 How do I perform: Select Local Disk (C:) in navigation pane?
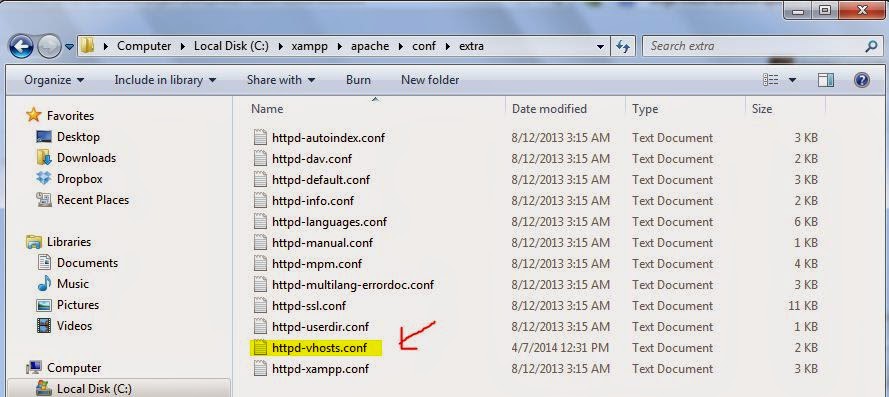[94, 389]
